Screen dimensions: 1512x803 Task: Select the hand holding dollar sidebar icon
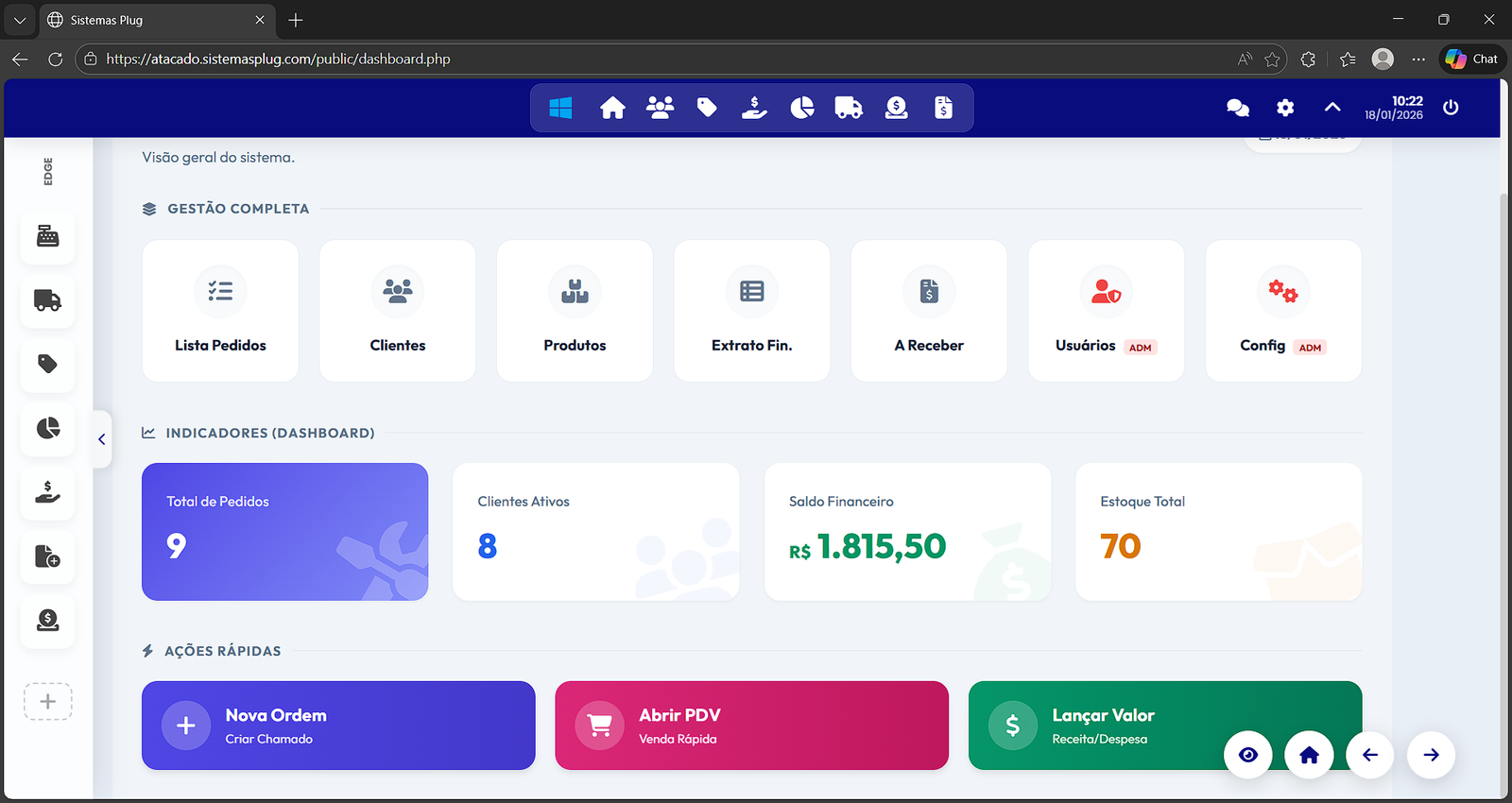click(48, 492)
